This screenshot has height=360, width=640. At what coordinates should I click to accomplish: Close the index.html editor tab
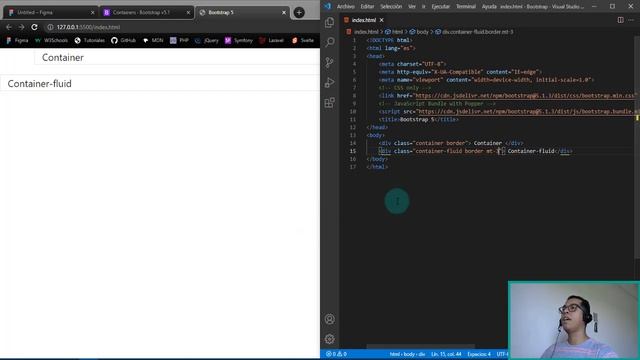(382, 20)
